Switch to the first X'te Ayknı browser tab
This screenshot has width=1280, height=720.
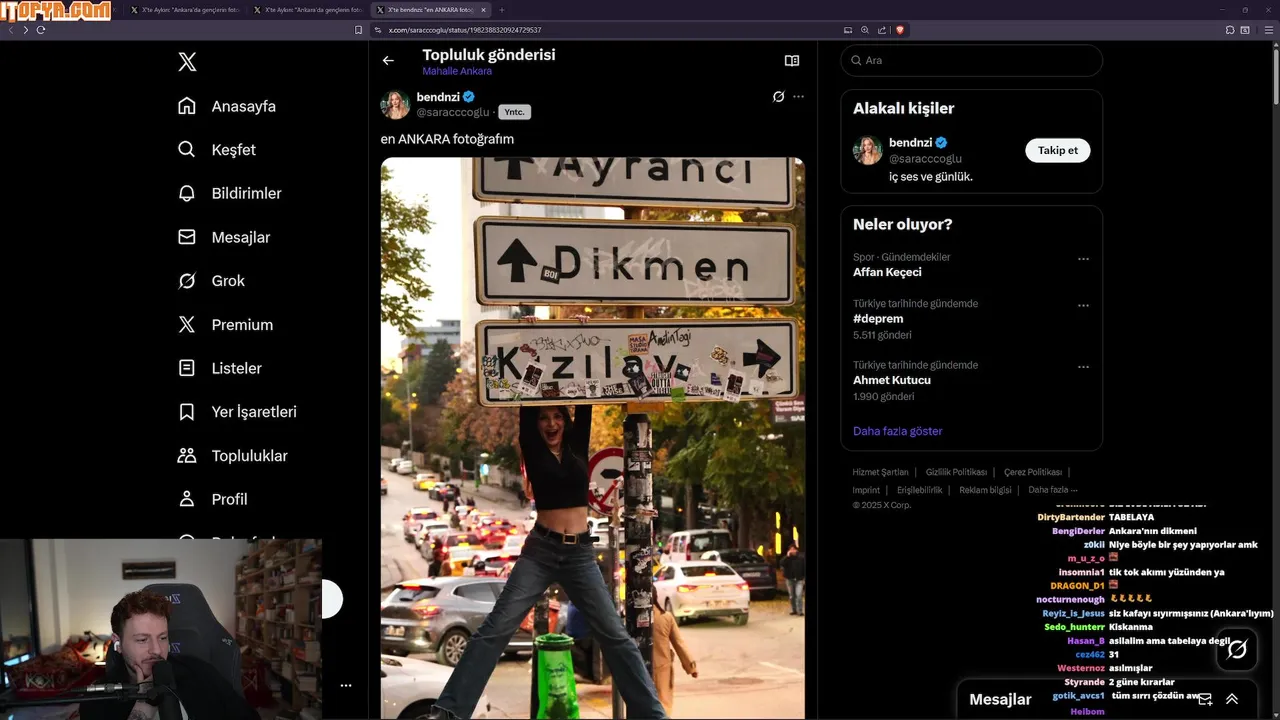click(x=185, y=10)
